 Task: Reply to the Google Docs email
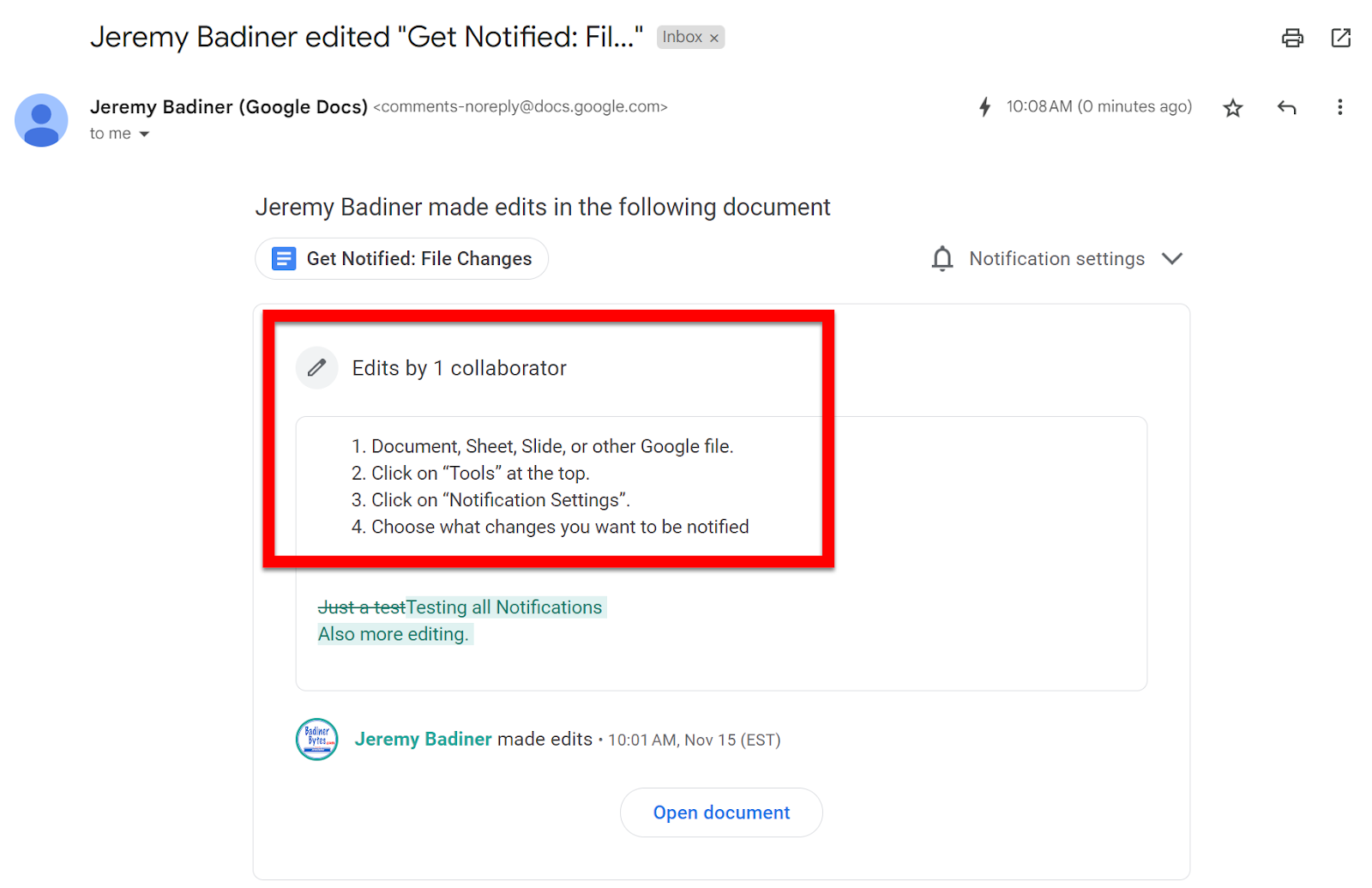point(1286,107)
